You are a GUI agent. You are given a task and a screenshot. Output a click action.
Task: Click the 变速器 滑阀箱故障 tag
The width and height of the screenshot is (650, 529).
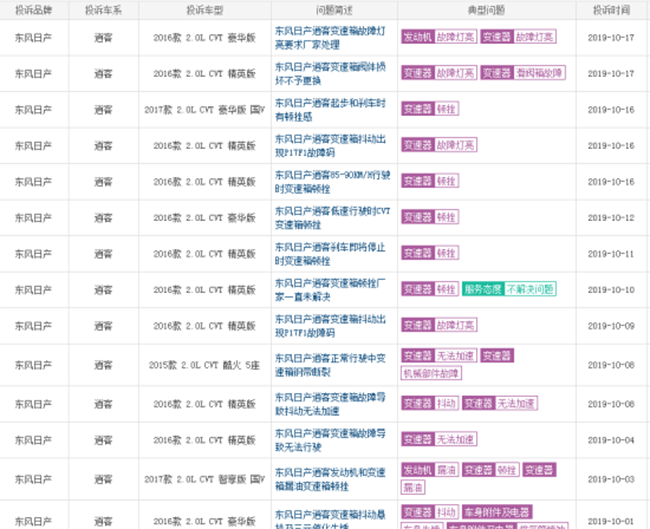(x=523, y=73)
